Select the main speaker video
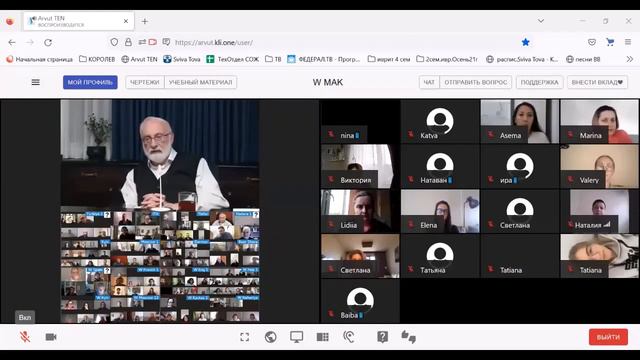This screenshot has height=360, width=640. tap(160, 155)
